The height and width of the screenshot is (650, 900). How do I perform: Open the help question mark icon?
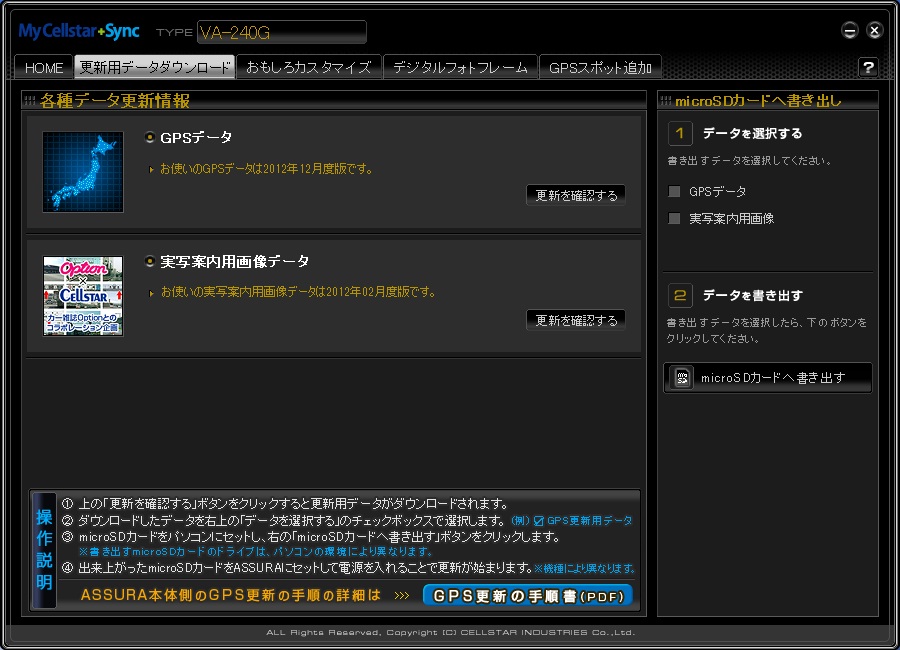tap(868, 67)
